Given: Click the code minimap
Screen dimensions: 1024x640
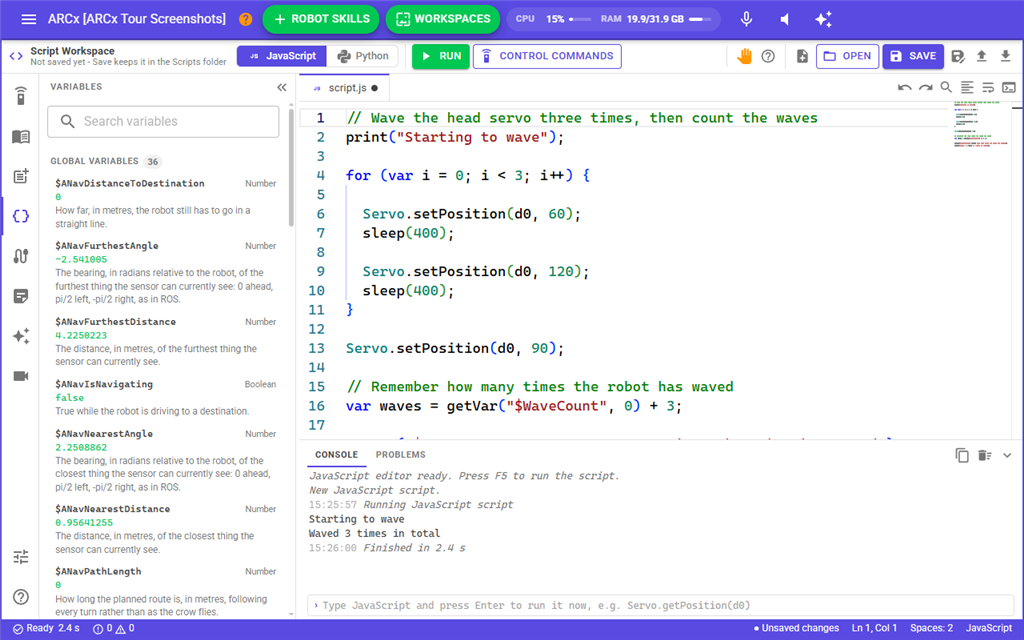Looking at the screenshot, I should (981, 124).
